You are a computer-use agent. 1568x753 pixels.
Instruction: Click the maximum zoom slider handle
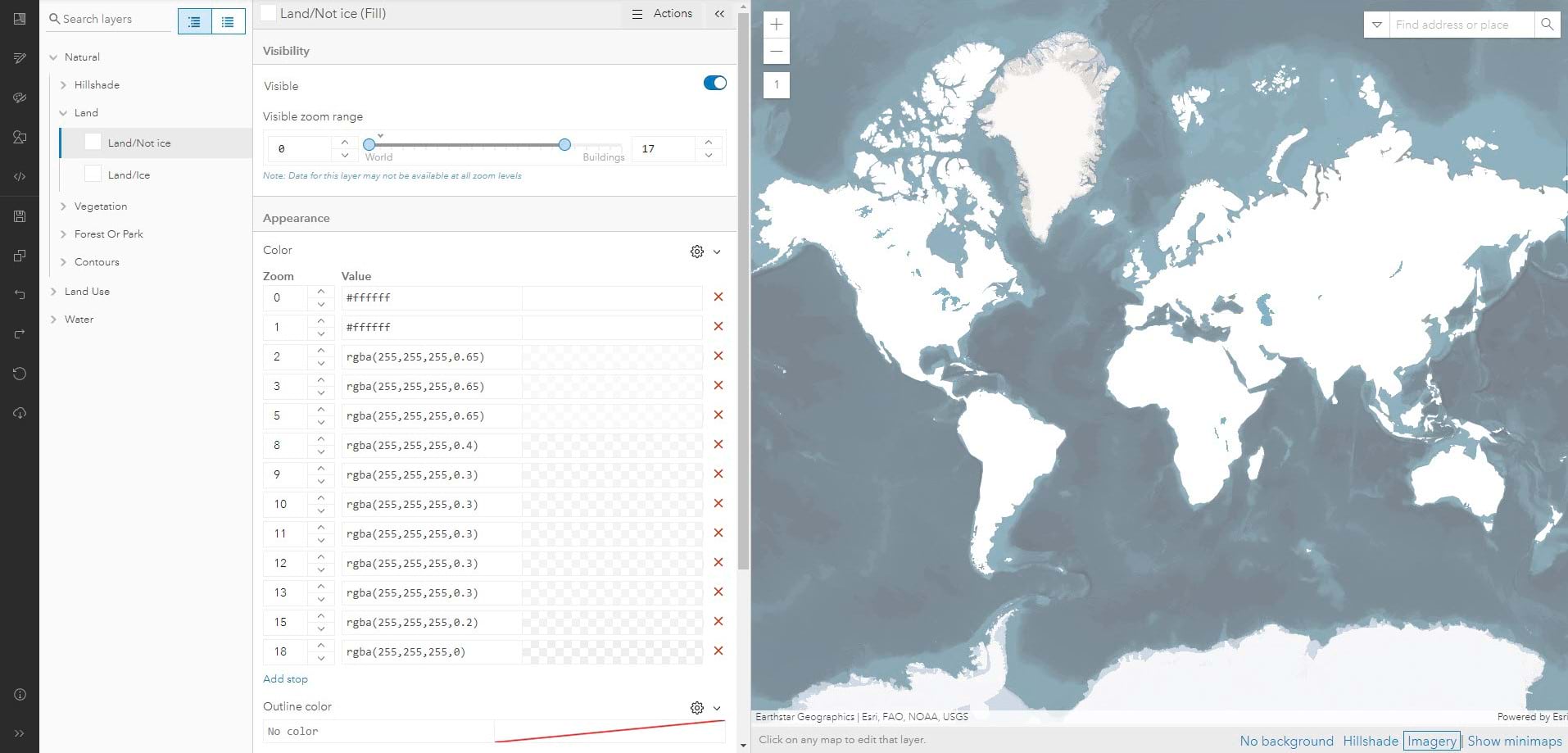(x=564, y=144)
